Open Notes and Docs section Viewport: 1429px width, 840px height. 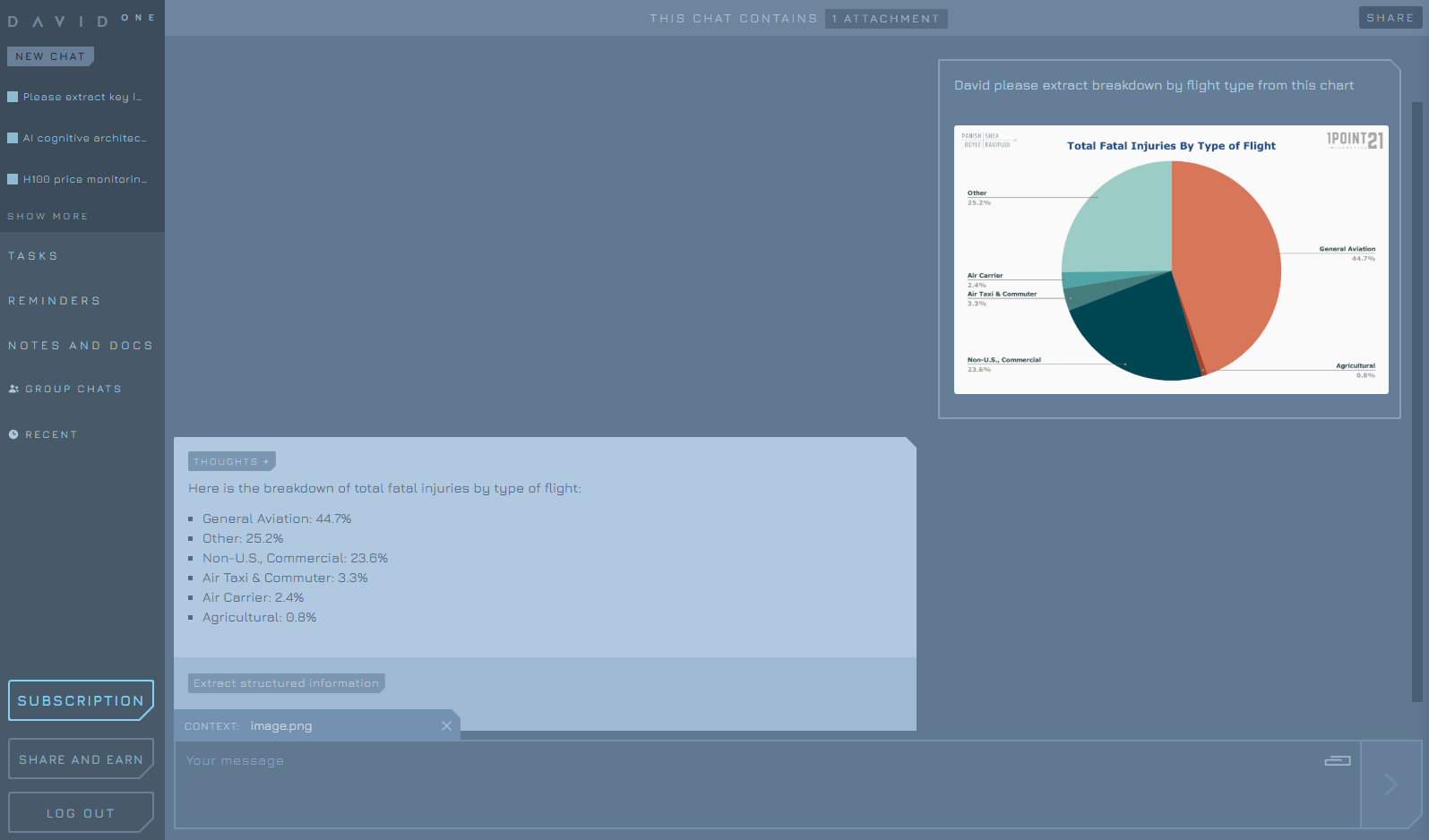pos(81,347)
